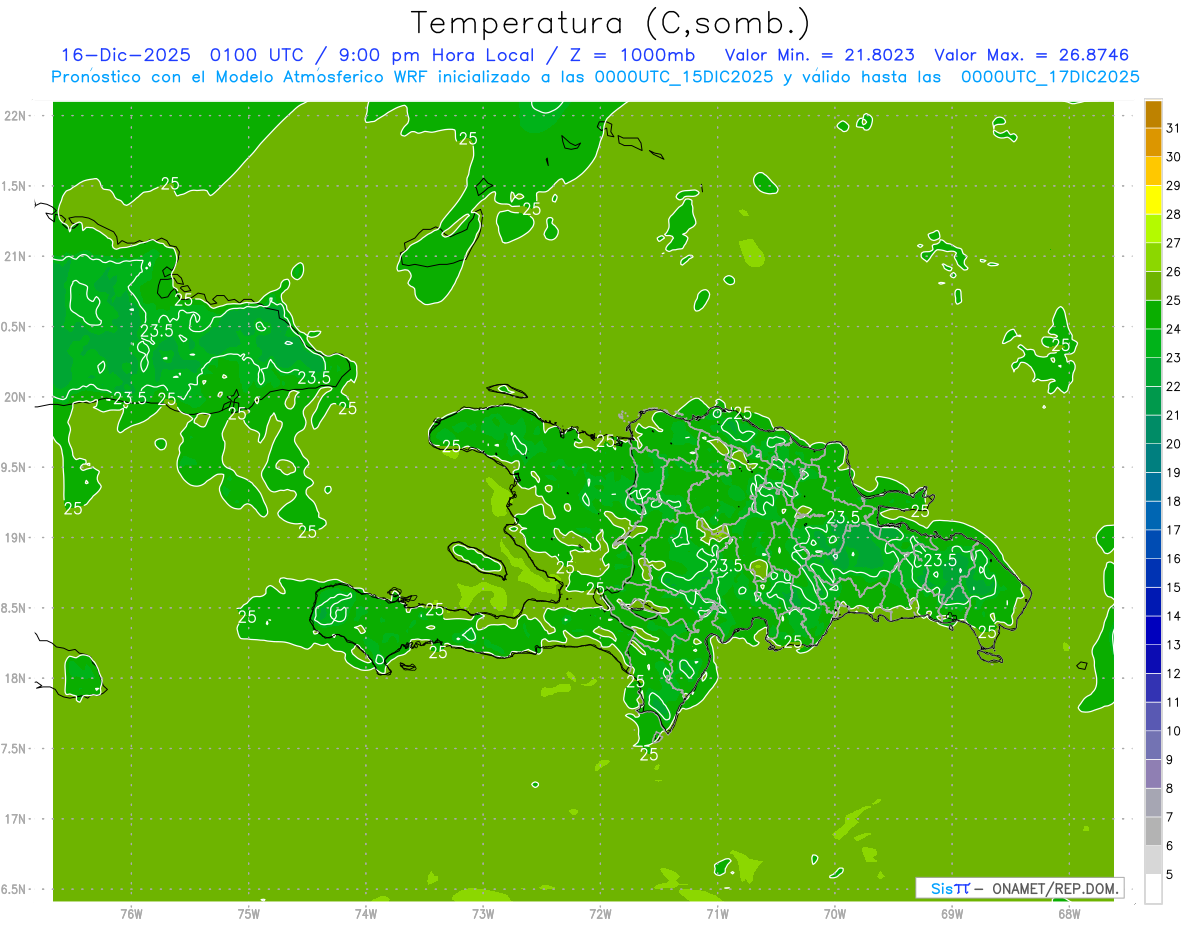This screenshot has height=927, width=1200.
Task: Click the "ONAMET/REP.DOM." credit label
Action: click(x=1055, y=888)
